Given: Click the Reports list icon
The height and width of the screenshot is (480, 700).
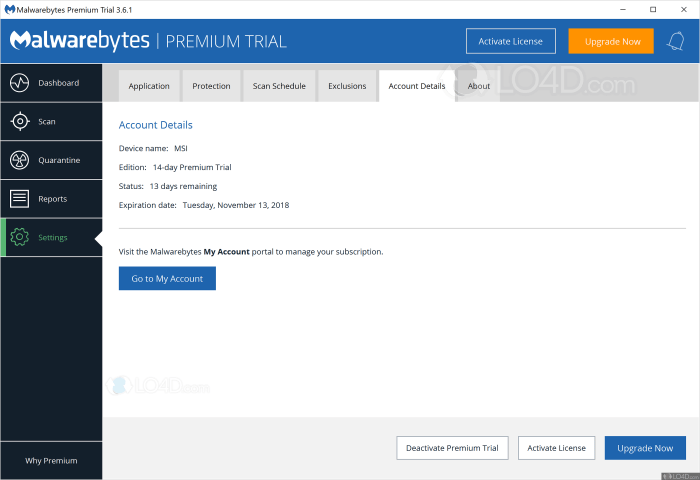Looking at the screenshot, I should pos(20,199).
